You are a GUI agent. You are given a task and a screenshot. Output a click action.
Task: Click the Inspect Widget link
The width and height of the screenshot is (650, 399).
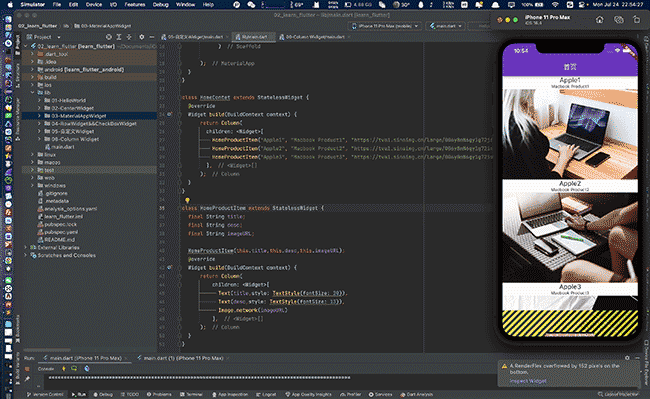click(528, 381)
